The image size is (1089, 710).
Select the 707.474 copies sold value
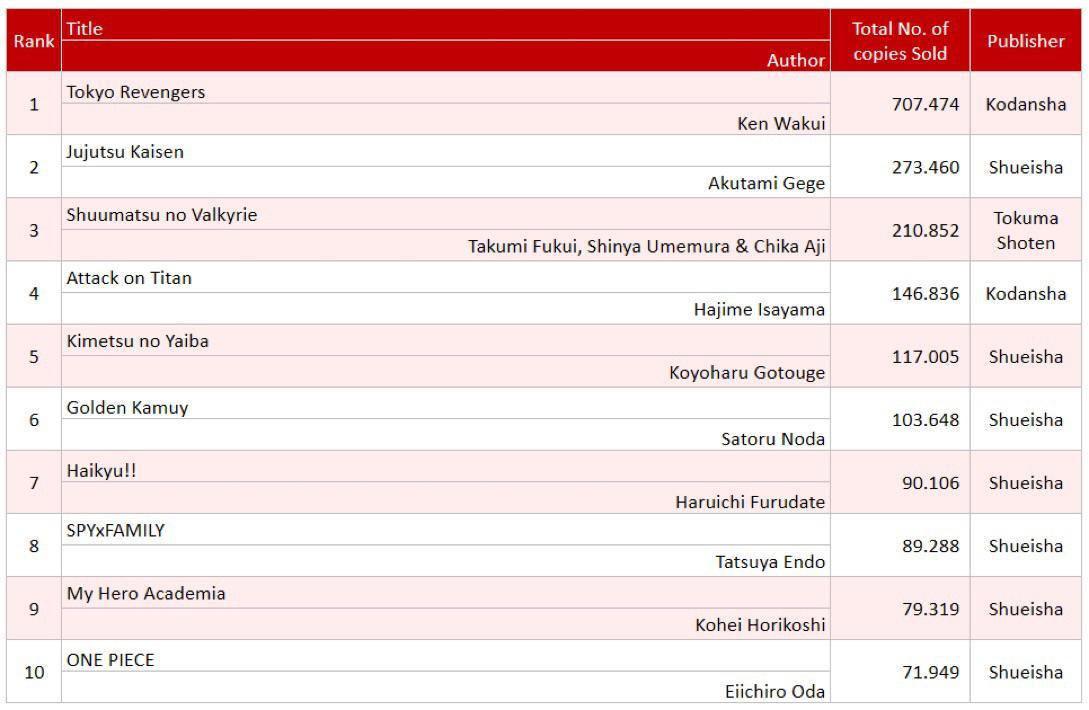(925, 104)
